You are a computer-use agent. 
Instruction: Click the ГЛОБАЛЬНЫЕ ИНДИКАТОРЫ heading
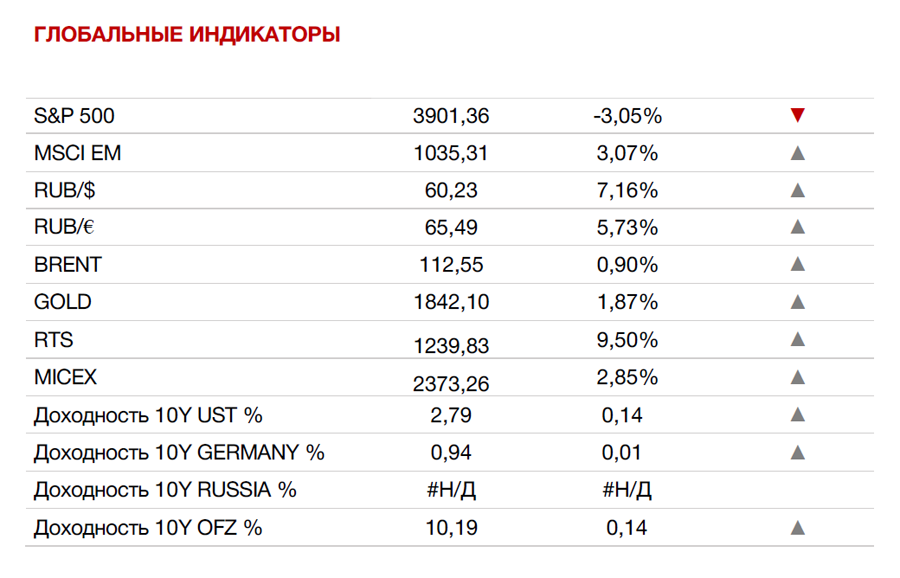[x=187, y=34]
